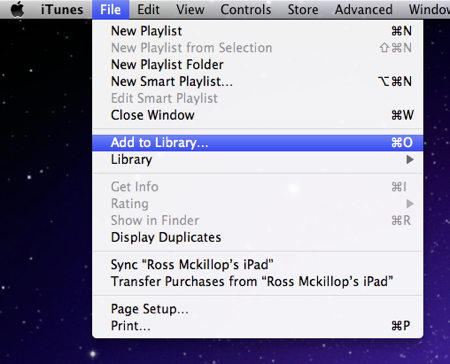Open the View menu
Image resolution: width=450 pixels, height=364 pixels.
[190, 9]
